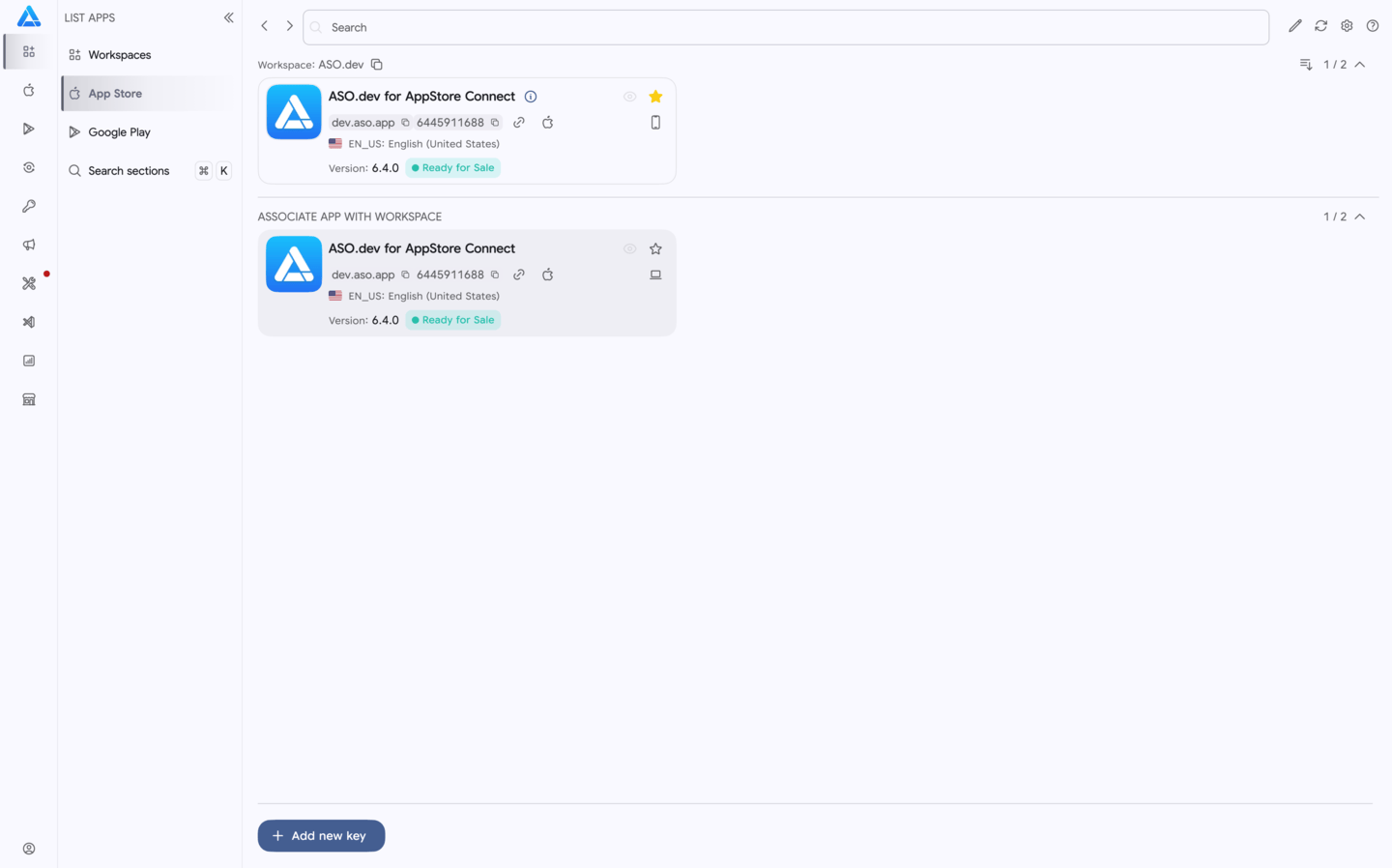Click the 'LIST APPS' sidebar heading
The height and width of the screenshot is (868, 1392).
[90, 17]
